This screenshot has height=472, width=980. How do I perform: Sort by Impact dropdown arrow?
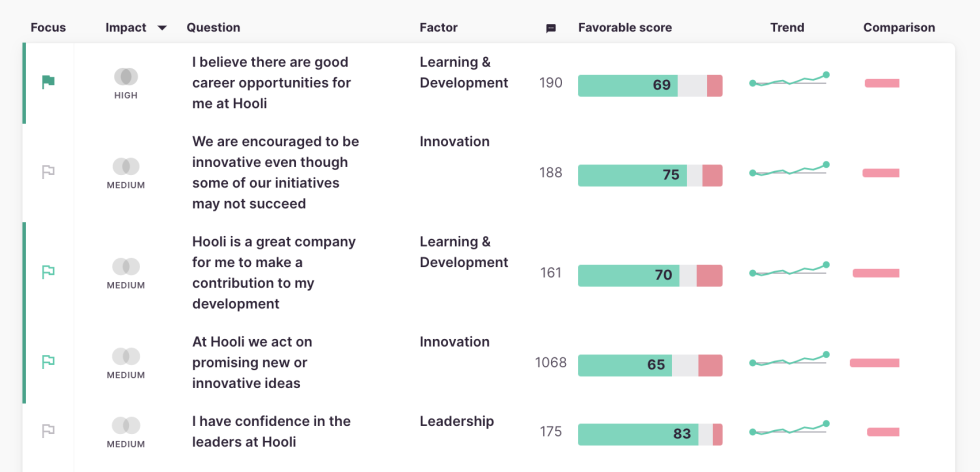pyautogui.click(x=162, y=28)
